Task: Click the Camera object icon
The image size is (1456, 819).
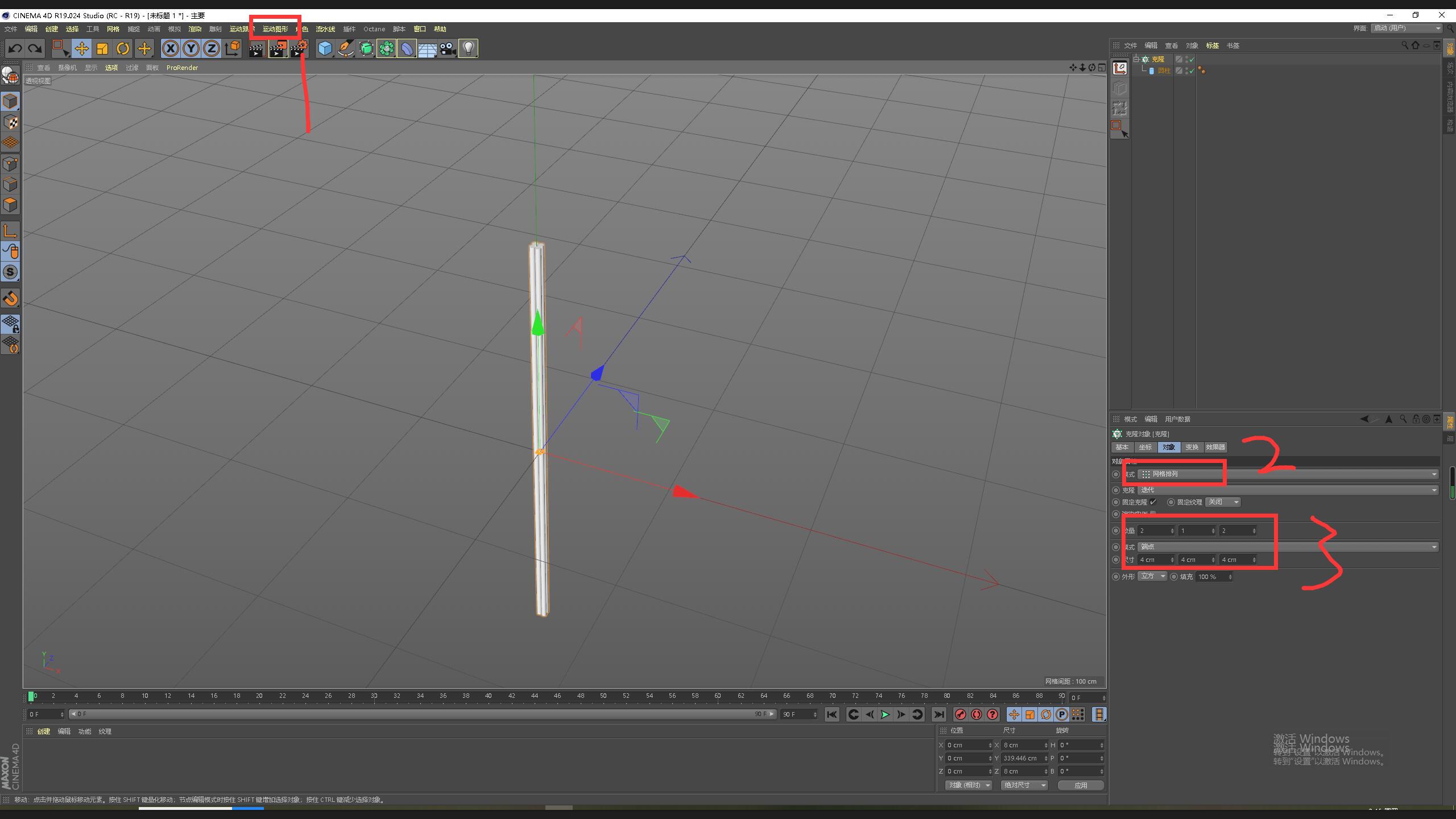Action: [x=448, y=49]
